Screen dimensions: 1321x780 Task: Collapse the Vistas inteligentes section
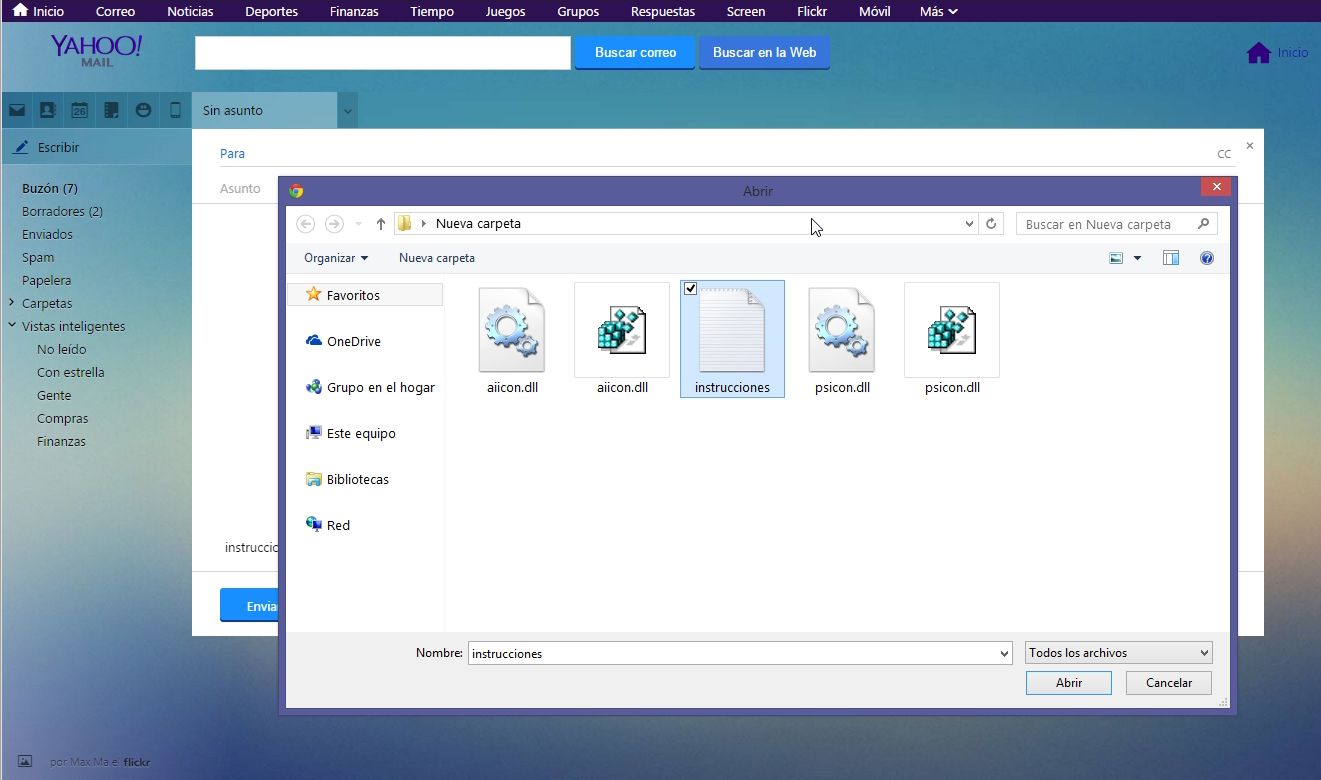tap(11, 326)
